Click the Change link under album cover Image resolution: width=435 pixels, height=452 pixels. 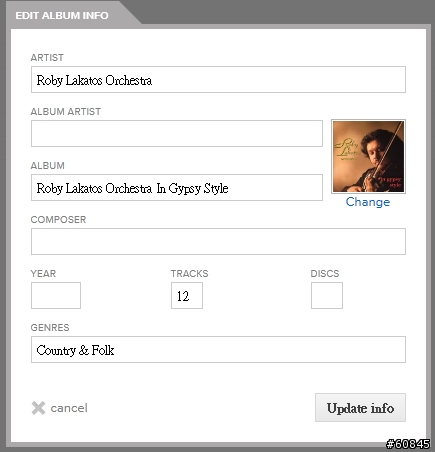tap(368, 202)
